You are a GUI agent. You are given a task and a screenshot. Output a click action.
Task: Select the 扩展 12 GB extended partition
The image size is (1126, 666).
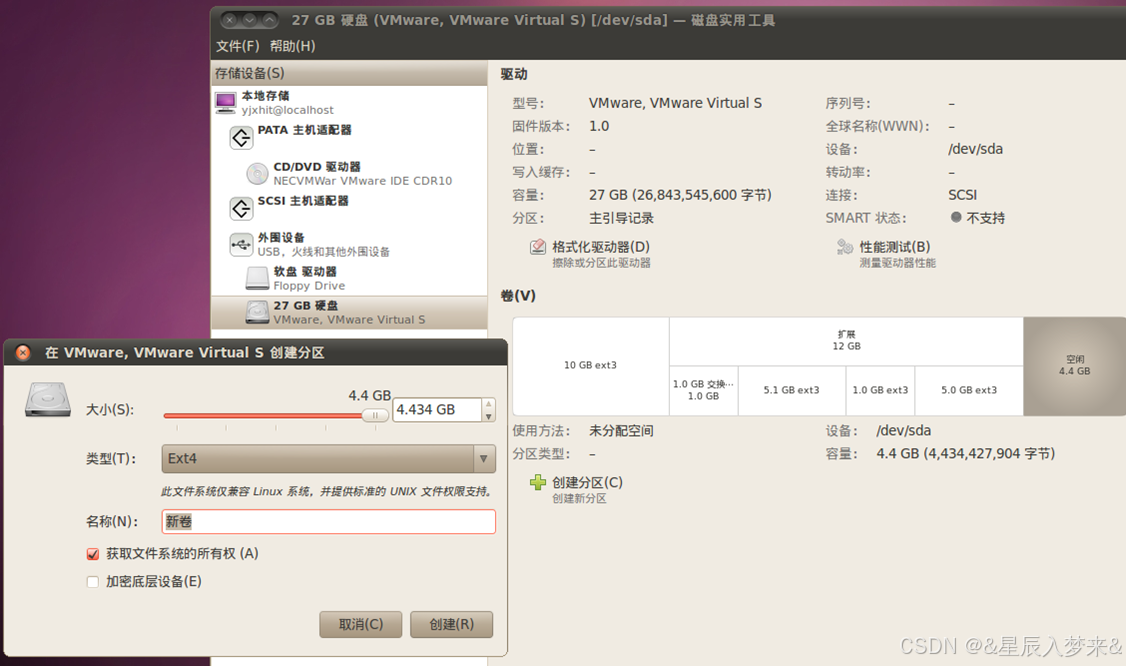tap(846, 341)
